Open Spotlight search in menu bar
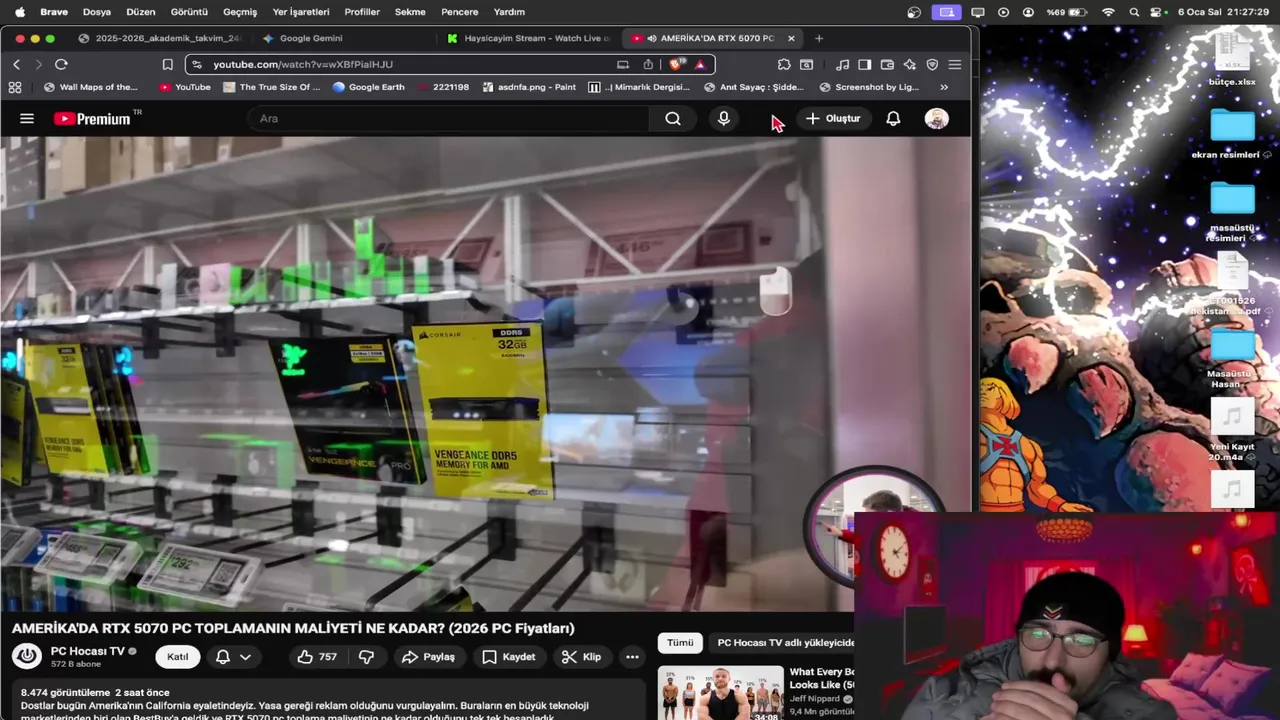This screenshot has height=720, width=1280. pyautogui.click(x=1134, y=12)
